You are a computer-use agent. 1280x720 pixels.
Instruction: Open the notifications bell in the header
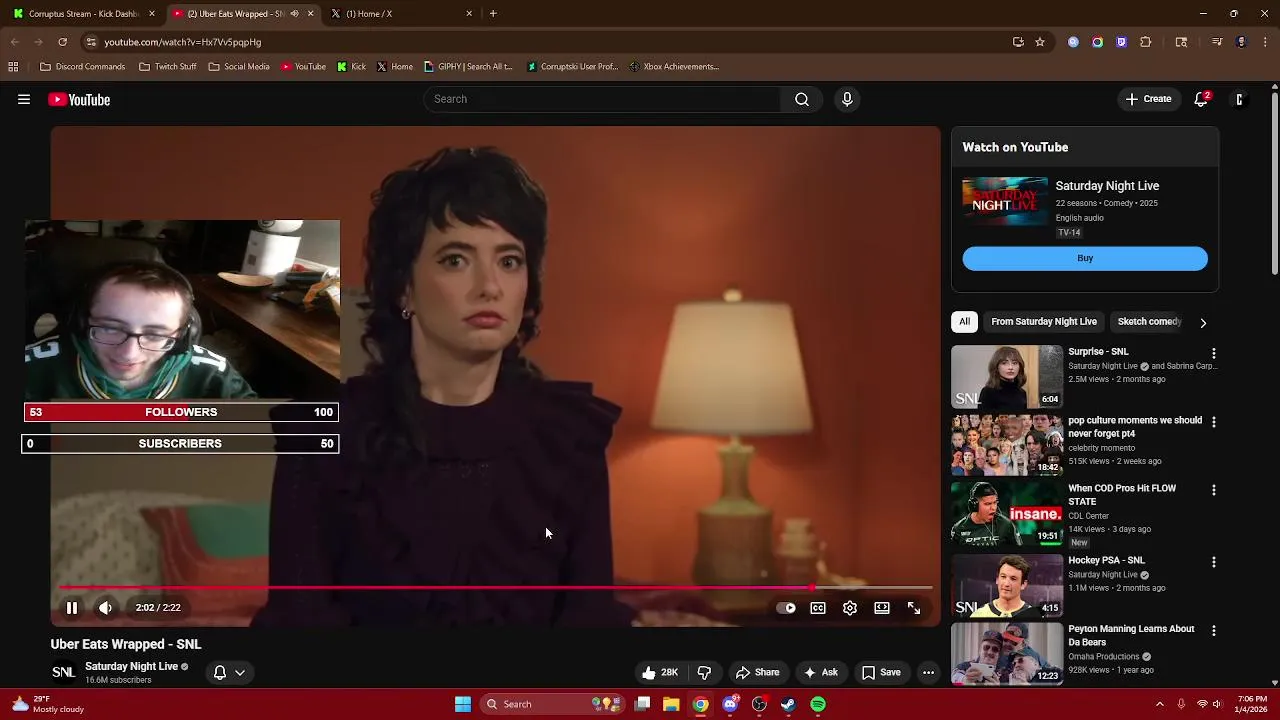tap(1202, 99)
